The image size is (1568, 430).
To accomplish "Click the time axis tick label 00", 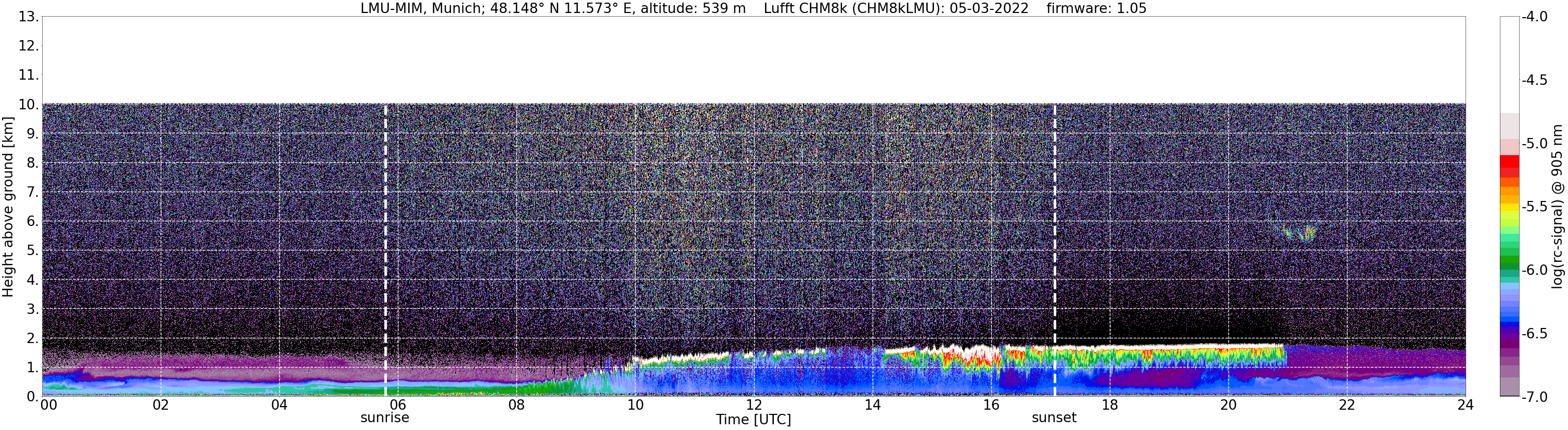I will [49, 405].
